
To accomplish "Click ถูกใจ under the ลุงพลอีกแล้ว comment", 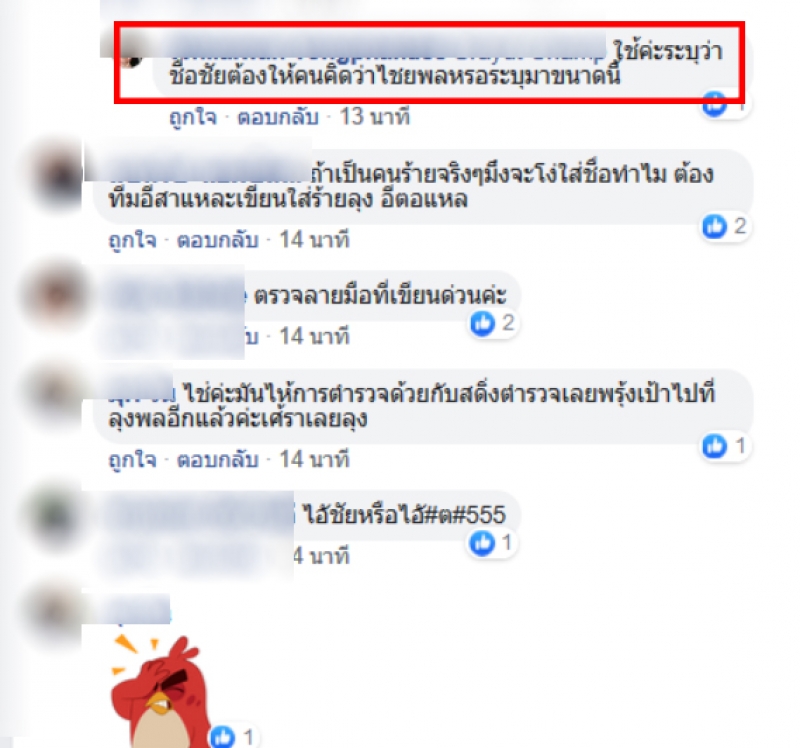I will pyautogui.click(x=132, y=460).
